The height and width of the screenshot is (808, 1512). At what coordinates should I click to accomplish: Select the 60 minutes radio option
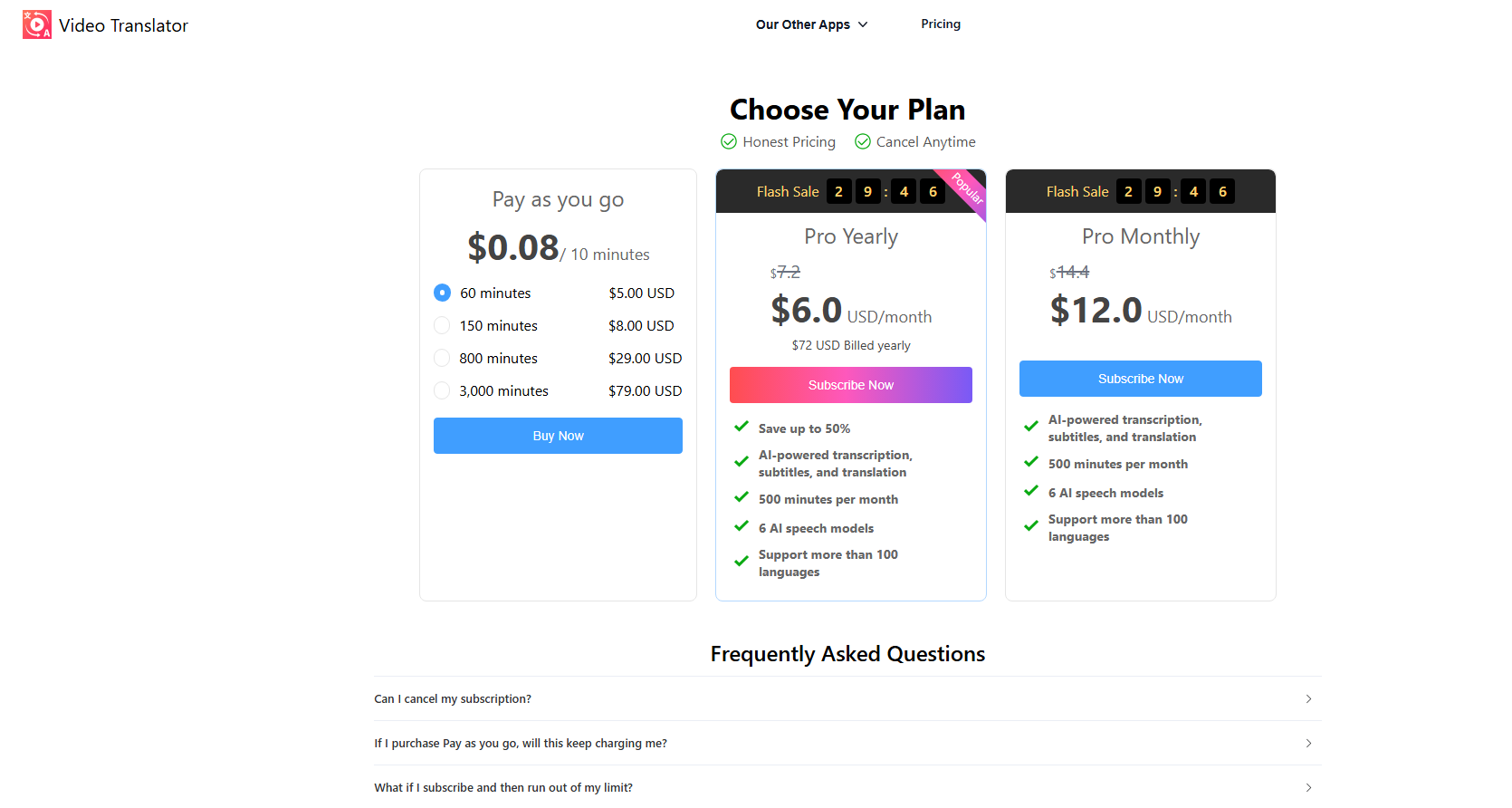(442, 293)
